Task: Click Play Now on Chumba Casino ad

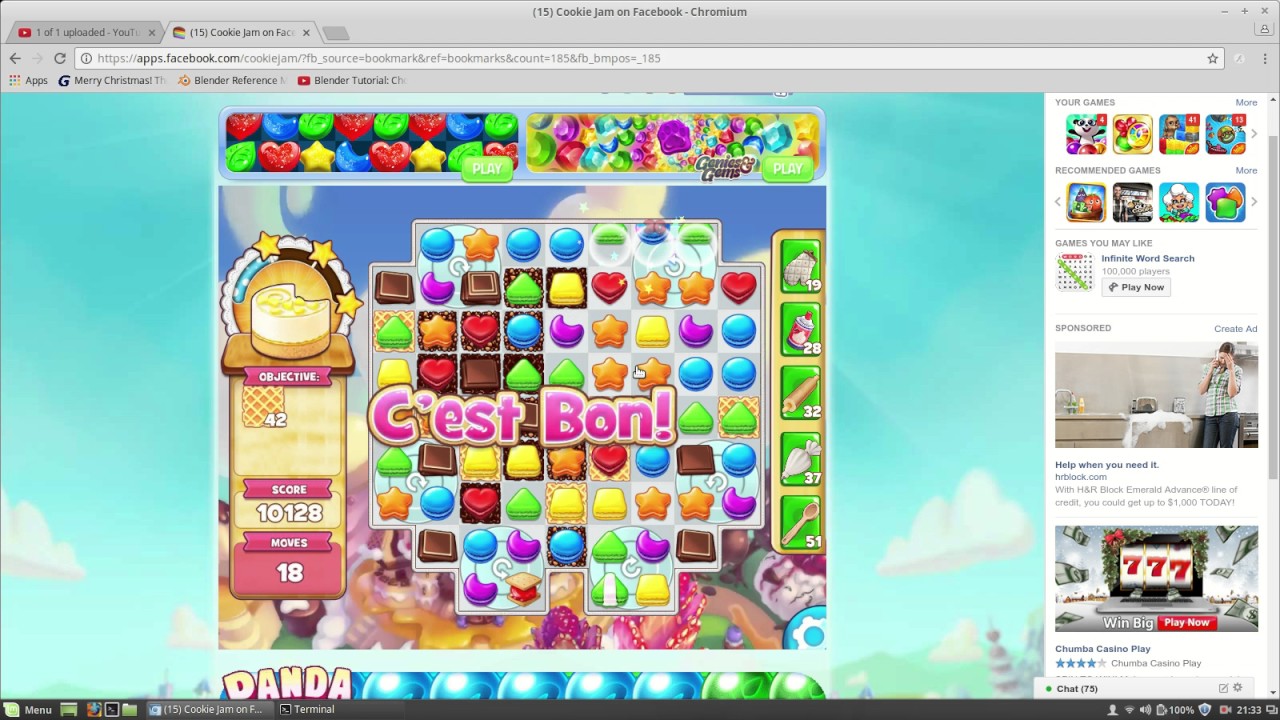Action: pos(1186,622)
